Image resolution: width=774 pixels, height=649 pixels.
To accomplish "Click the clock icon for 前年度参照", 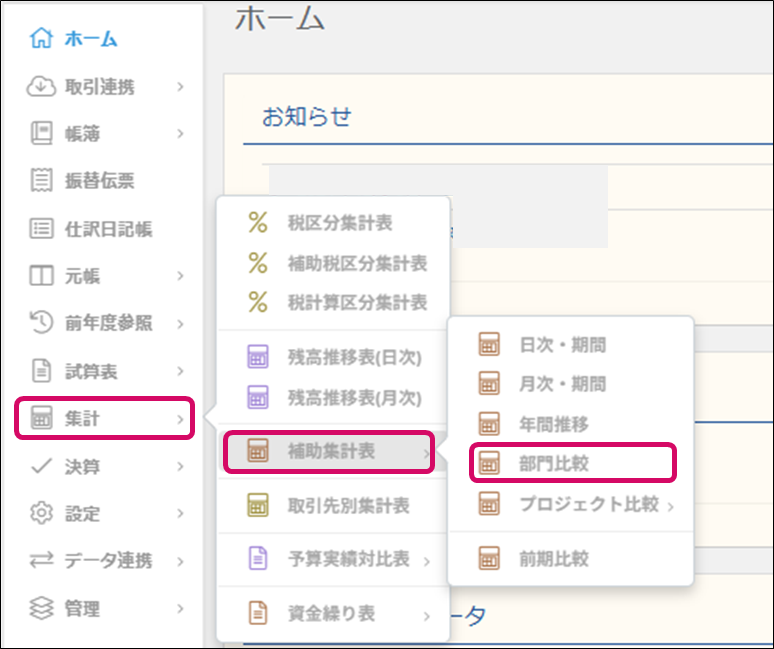I will coord(41,323).
